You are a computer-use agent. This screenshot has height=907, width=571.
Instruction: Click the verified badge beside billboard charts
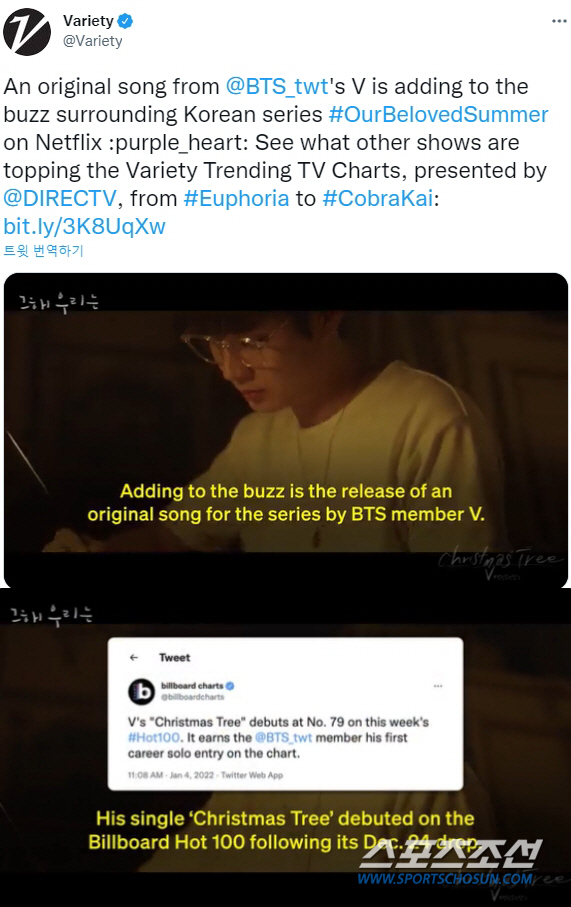point(230,685)
